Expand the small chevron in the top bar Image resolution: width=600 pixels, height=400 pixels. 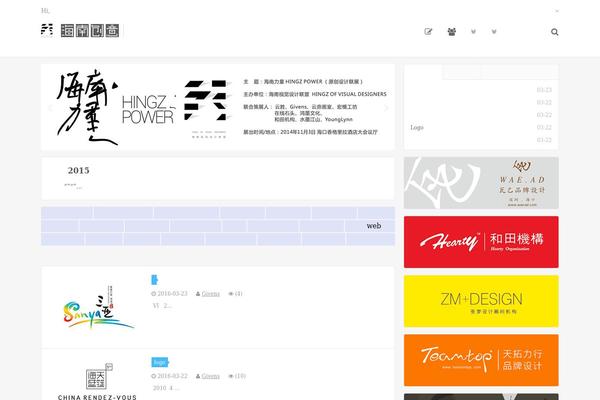(557, 11)
